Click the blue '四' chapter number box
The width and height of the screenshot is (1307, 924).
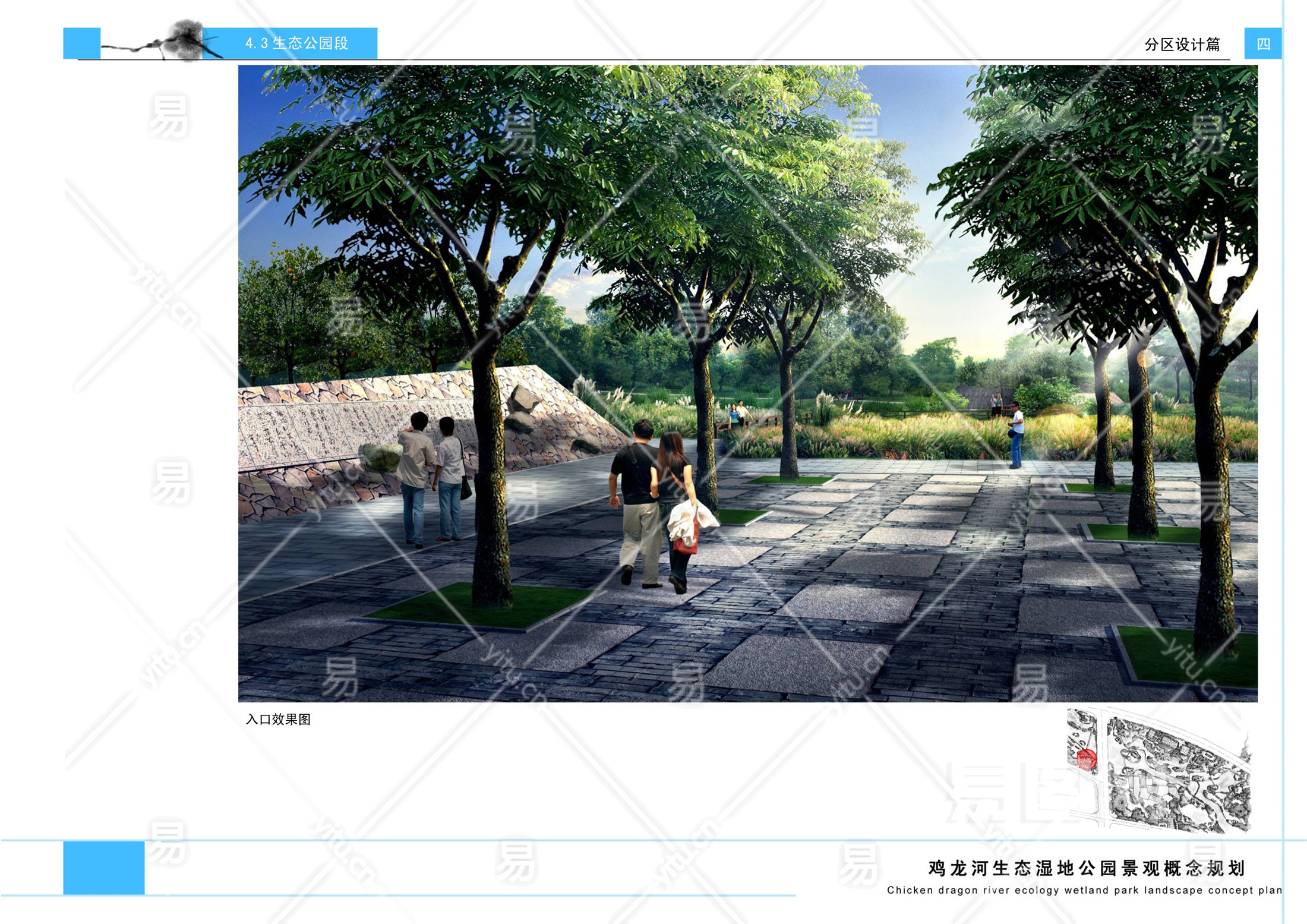tap(1262, 43)
